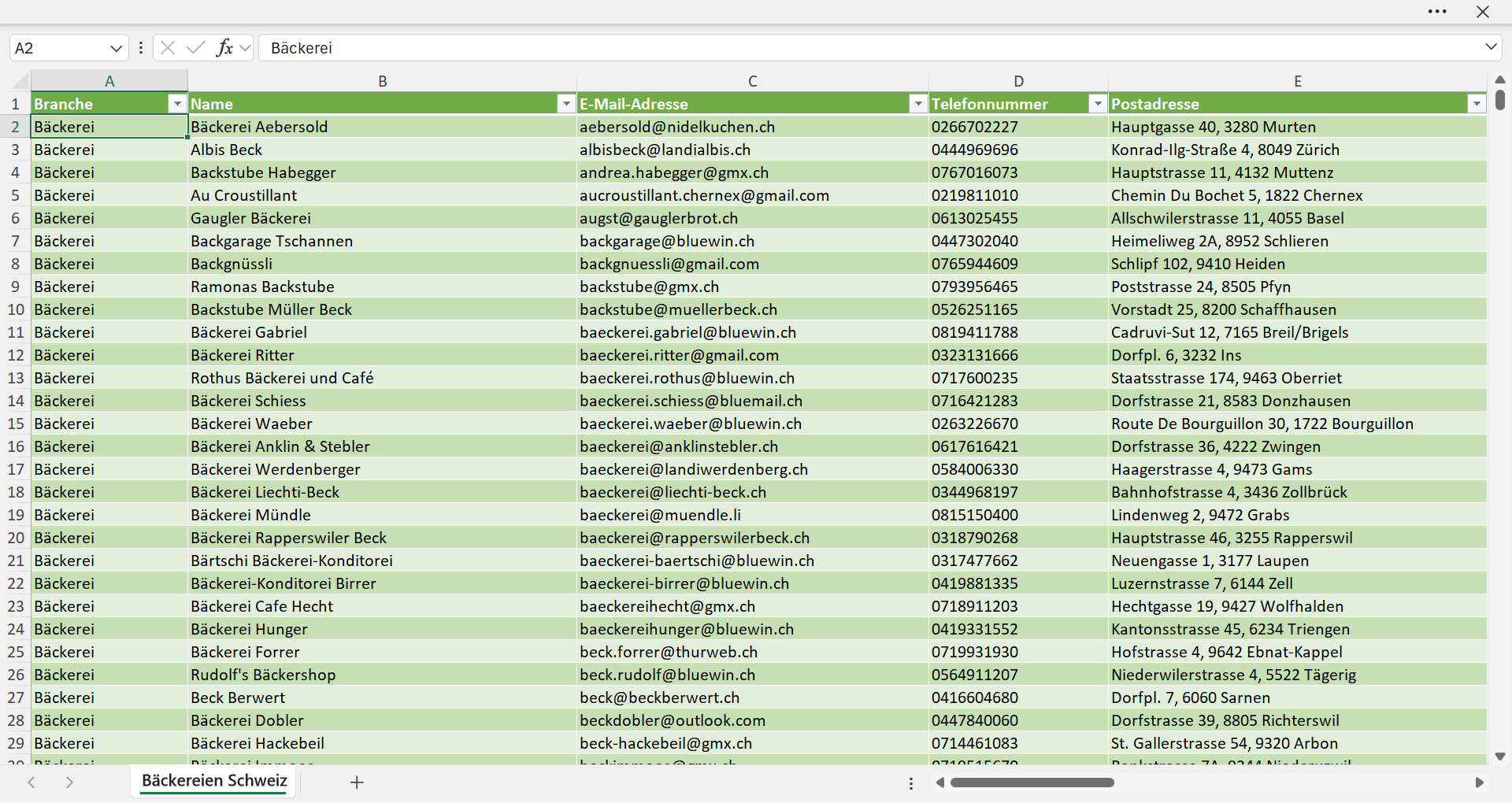Open the Postadresse filter dropdown
This screenshot has width=1512, height=803.
tap(1477, 104)
